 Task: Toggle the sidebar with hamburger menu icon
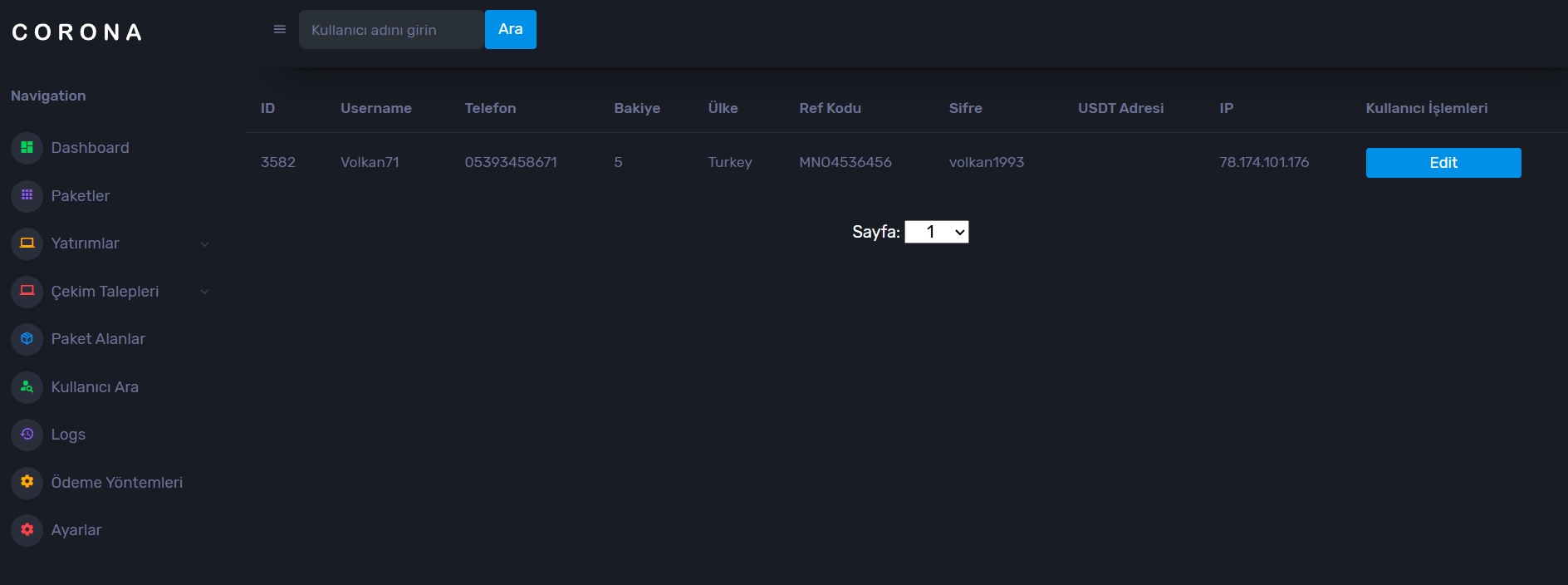click(x=280, y=30)
